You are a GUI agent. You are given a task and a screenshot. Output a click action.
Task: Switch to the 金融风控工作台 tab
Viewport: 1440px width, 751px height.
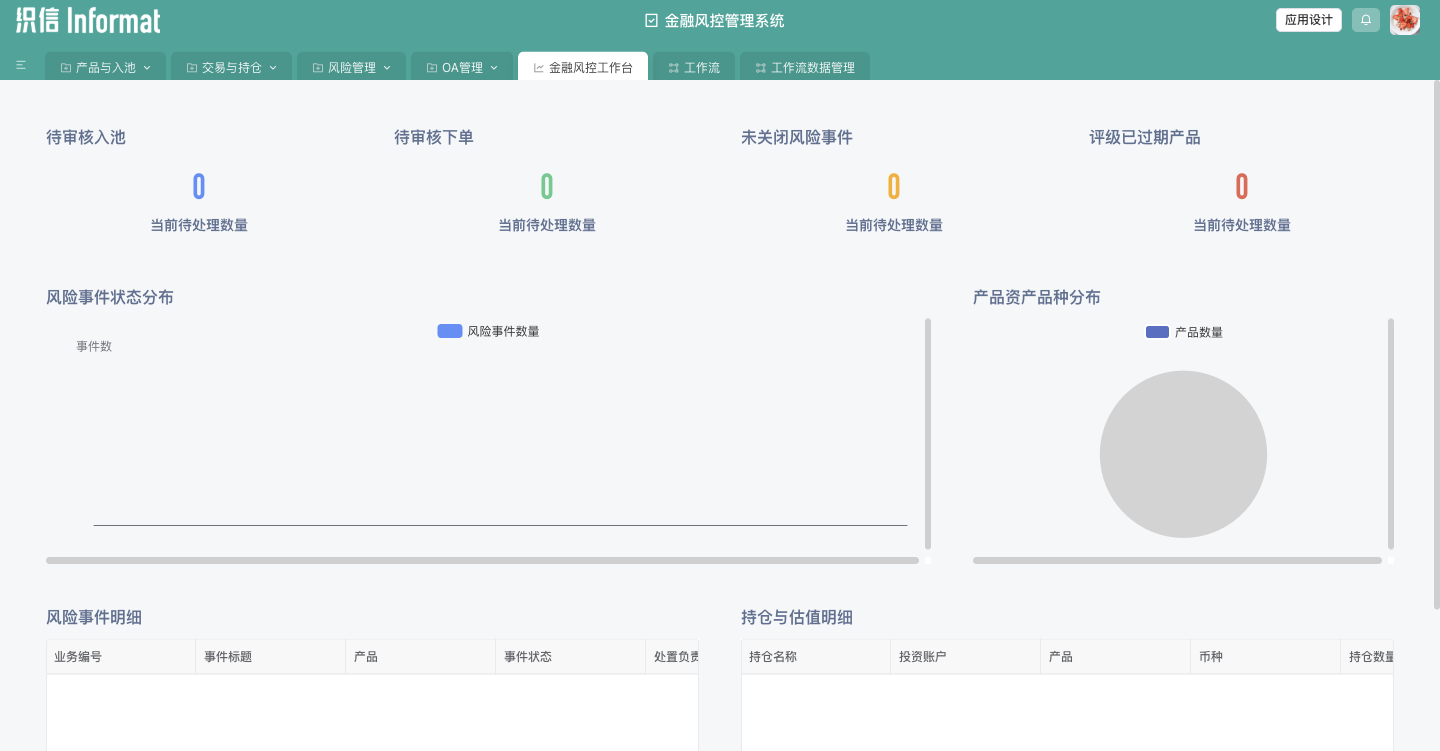pyautogui.click(x=583, y=67)
